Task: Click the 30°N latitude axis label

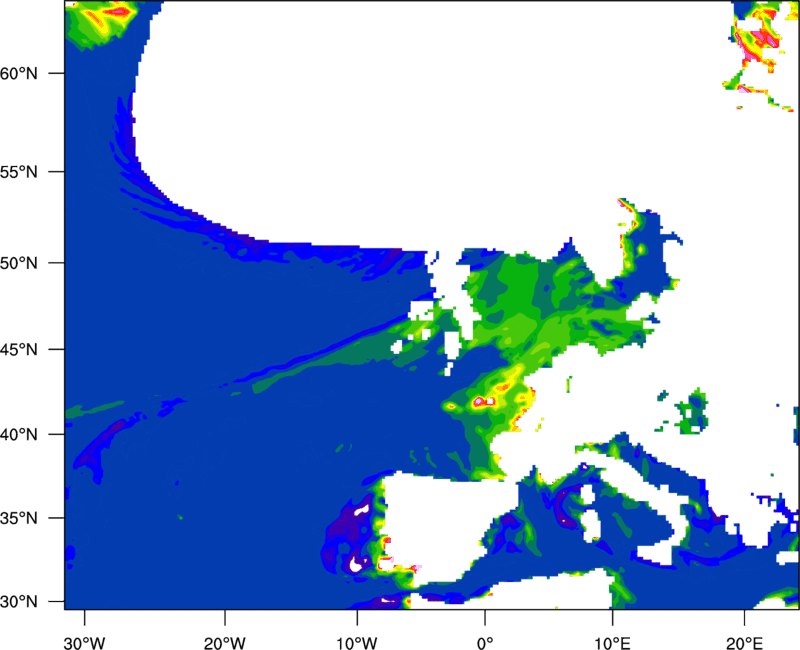Action: pyautogui.click(x=19, y=602)
